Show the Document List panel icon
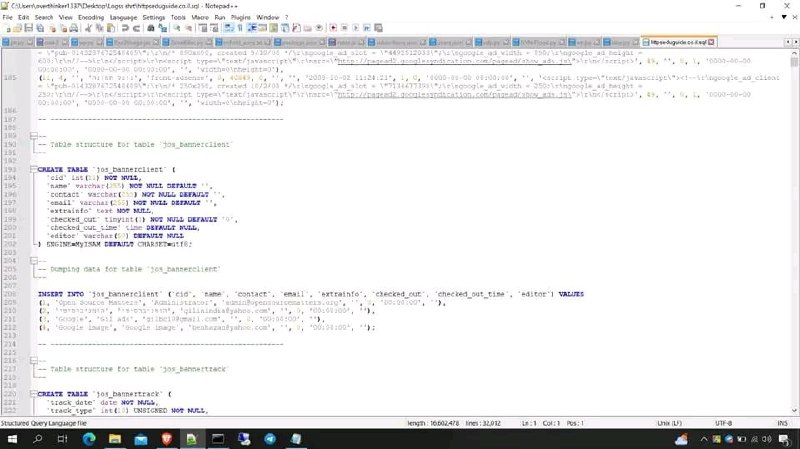Screen dimensions: 800x449 tap(285, 28)
